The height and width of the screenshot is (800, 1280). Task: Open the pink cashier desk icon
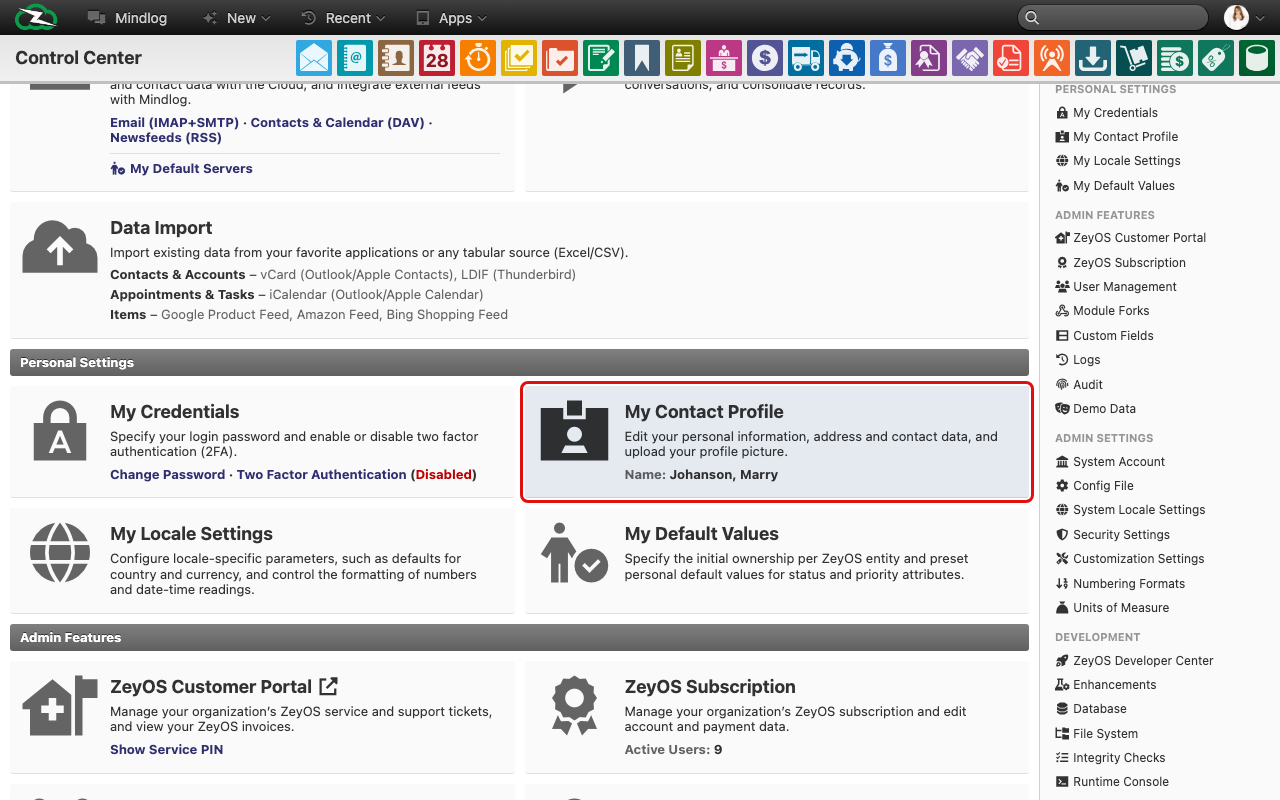pos(724,58)
